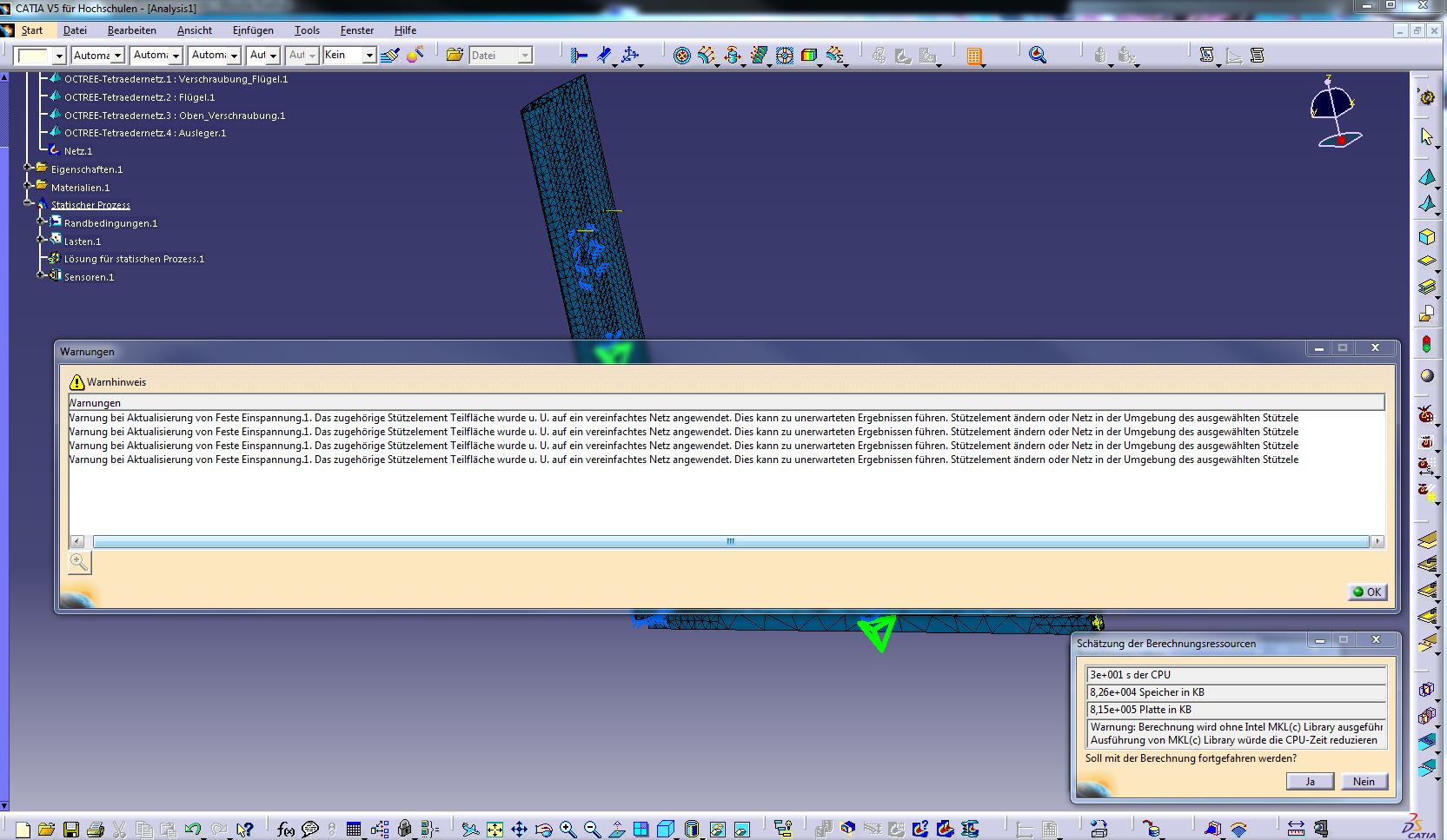This screenshot has width=1447, height=840.
Task: Click the paint brush graphic properties icon
Action: (x=389, y=56)
